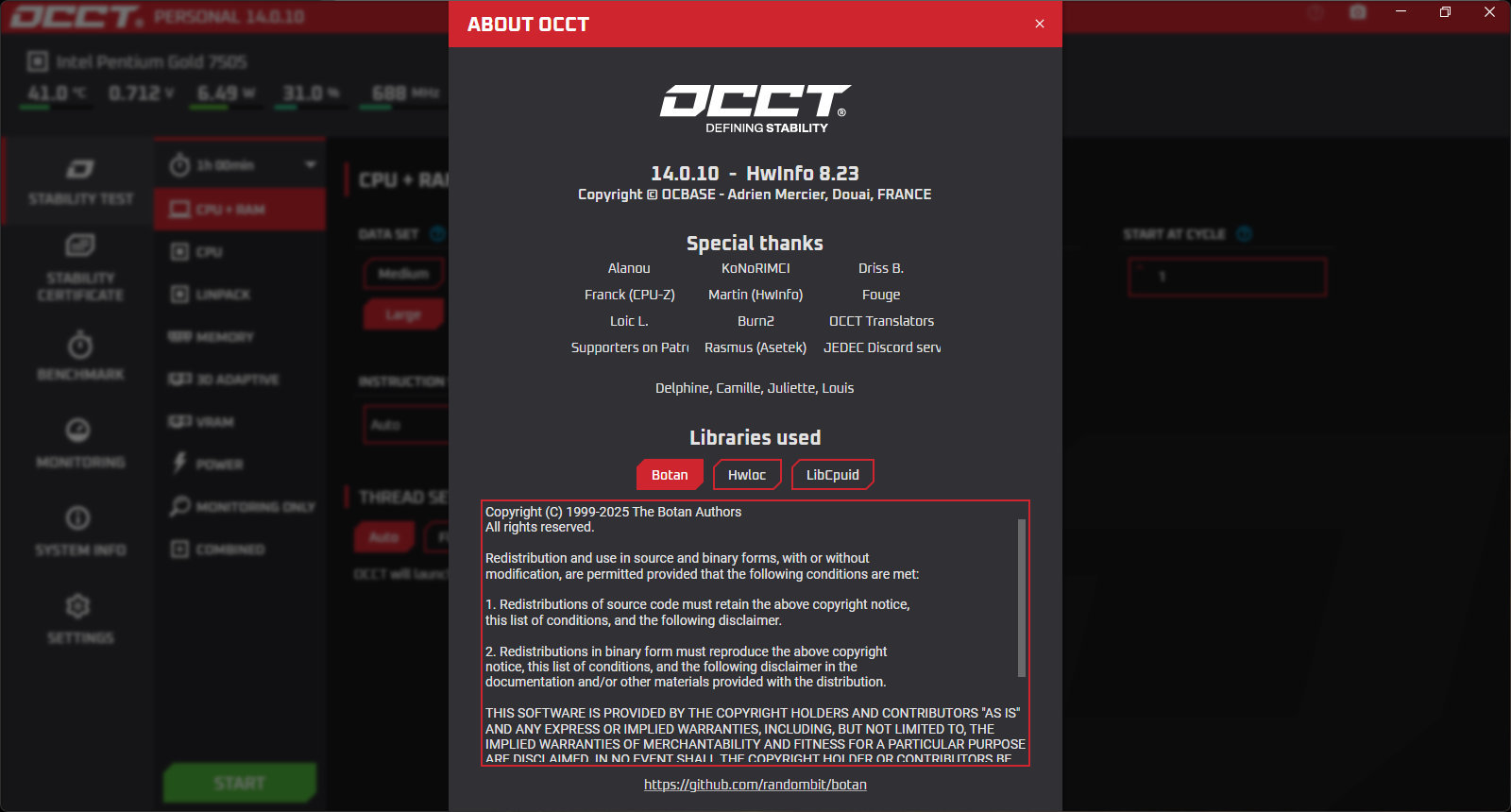Image resolution: width=1511 pixels, height=812 pixels.
Task: Select the Large data set option
Action: [x=403, y=314]
